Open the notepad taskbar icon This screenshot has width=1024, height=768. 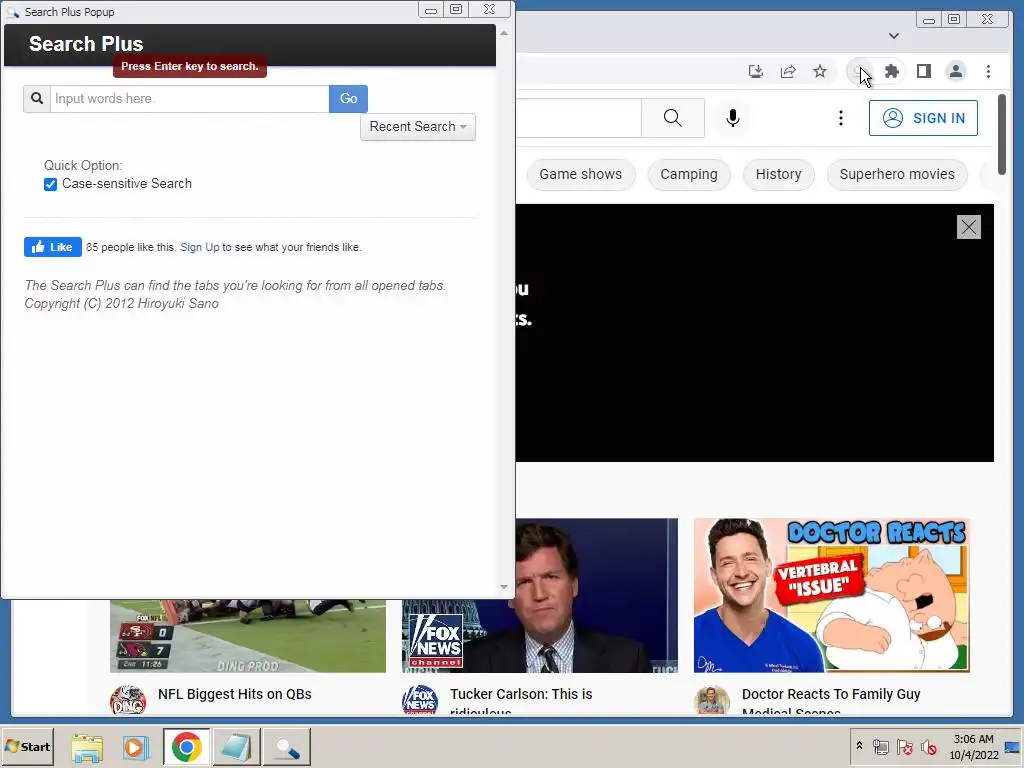pyautogui.click(x=236, y=747)
